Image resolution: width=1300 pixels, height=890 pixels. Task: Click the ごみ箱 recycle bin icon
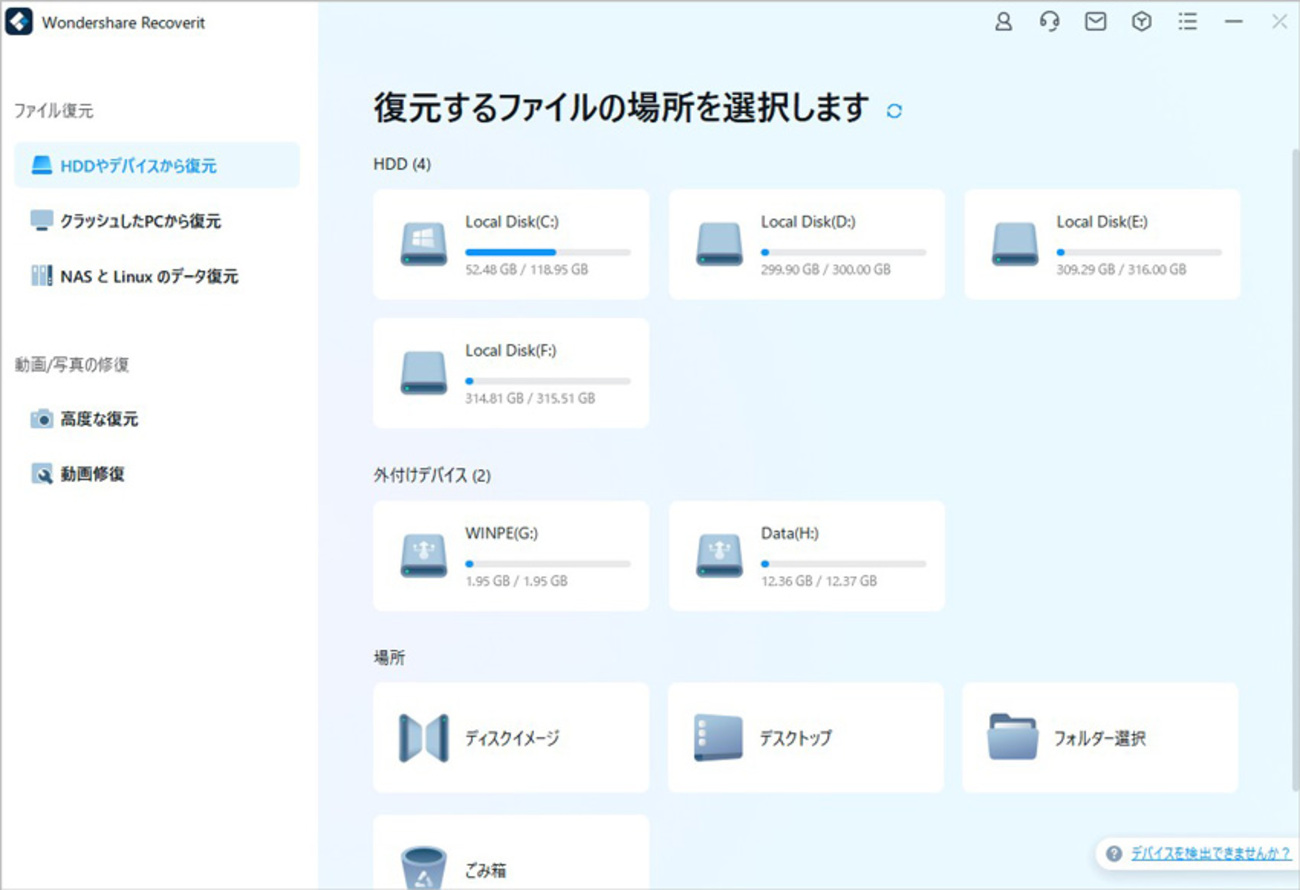[424, 868]
